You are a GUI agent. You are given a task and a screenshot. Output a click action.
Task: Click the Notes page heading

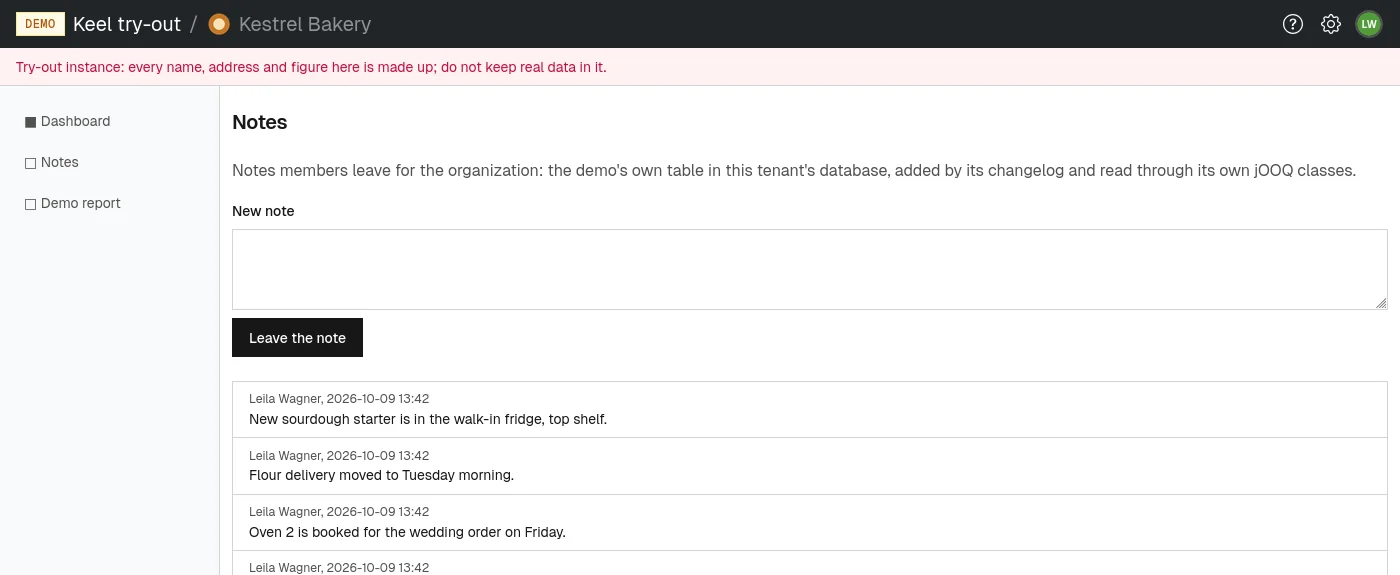click(260, 122)
